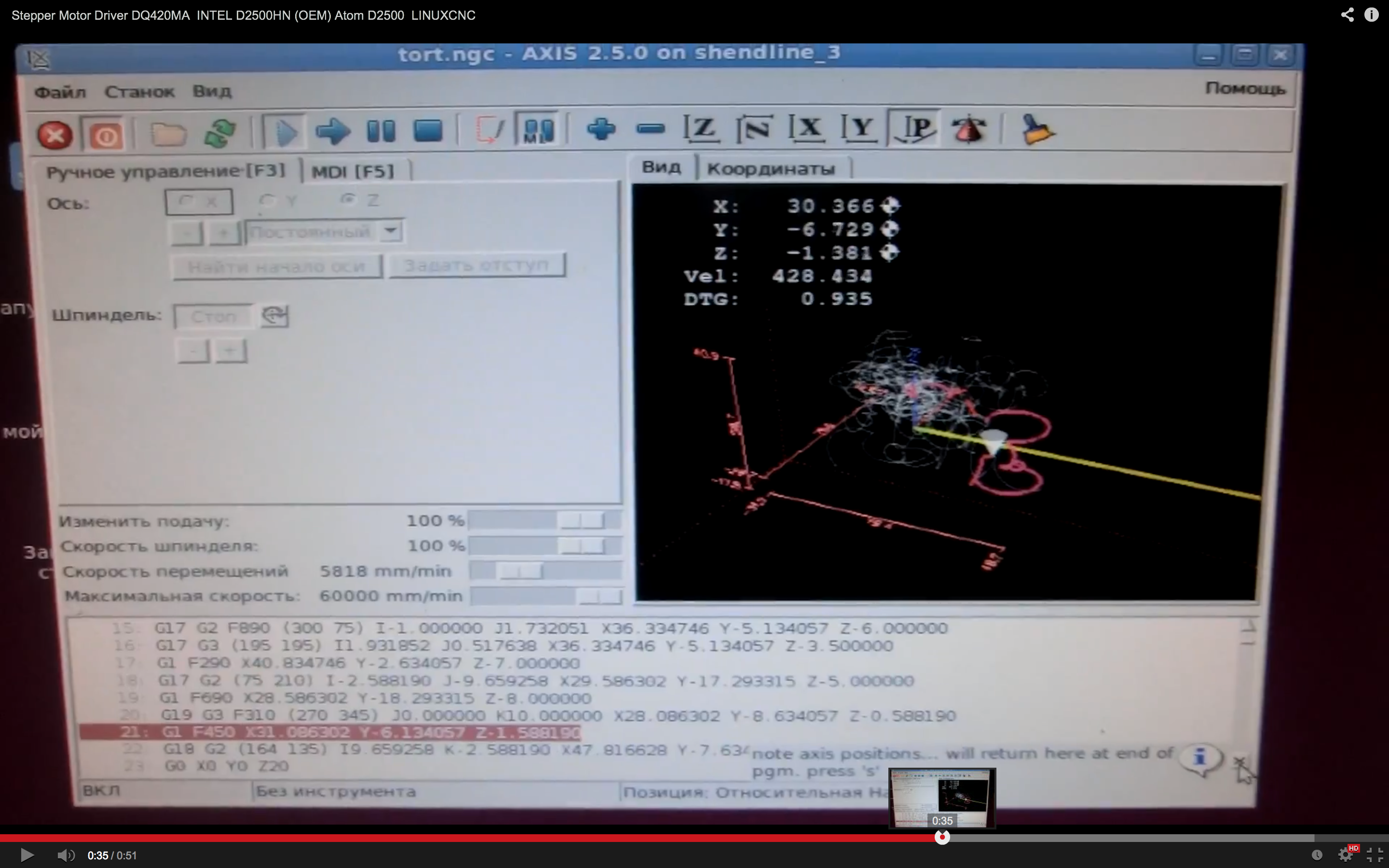Toggle the machine power icon
Image resolution: width=1389 pixels, height=868 pixels.
click(x=106, y=136)
